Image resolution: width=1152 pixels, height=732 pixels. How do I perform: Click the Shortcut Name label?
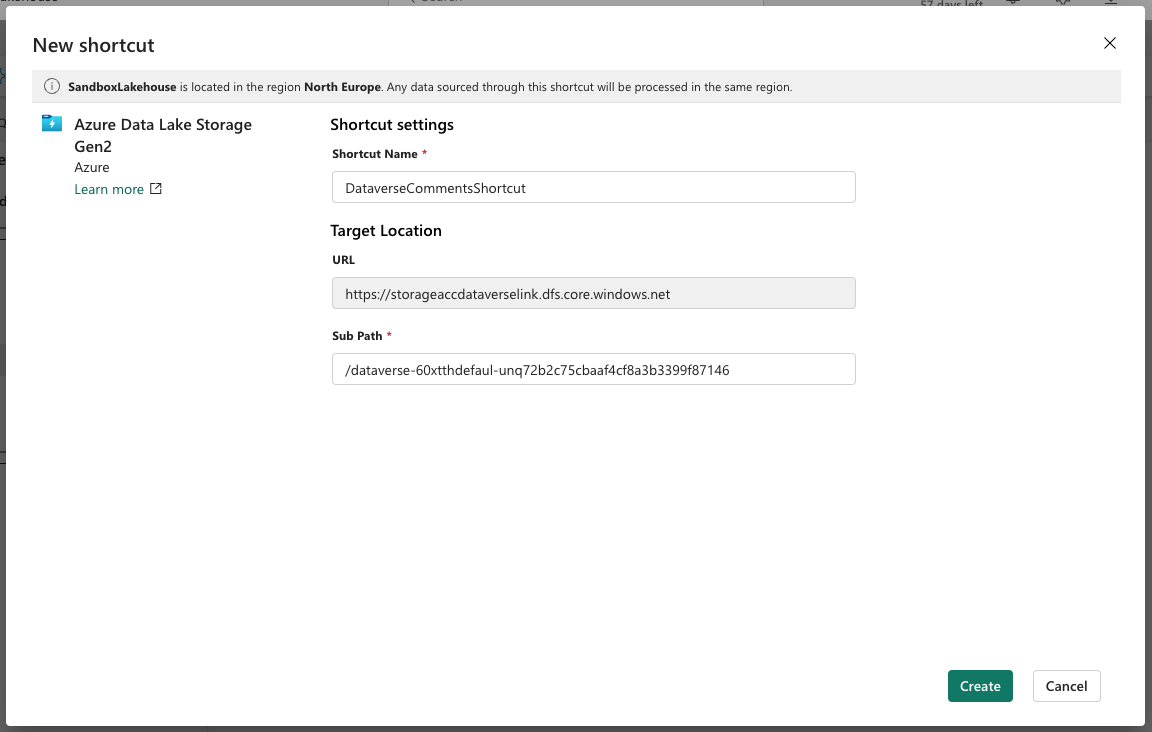click(x=375, y=154)
